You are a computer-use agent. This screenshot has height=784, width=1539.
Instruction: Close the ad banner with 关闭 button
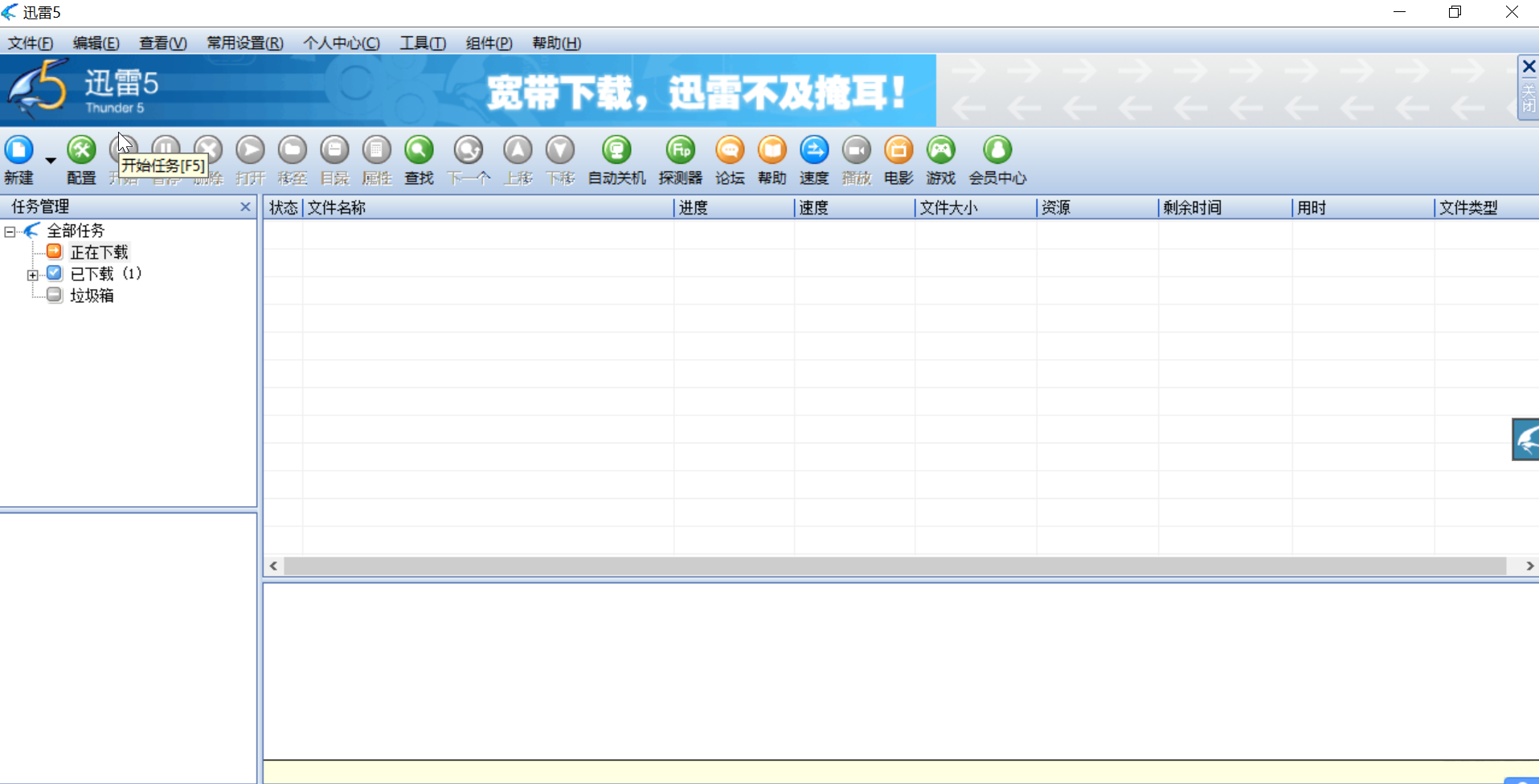(x=1528, y=88)
